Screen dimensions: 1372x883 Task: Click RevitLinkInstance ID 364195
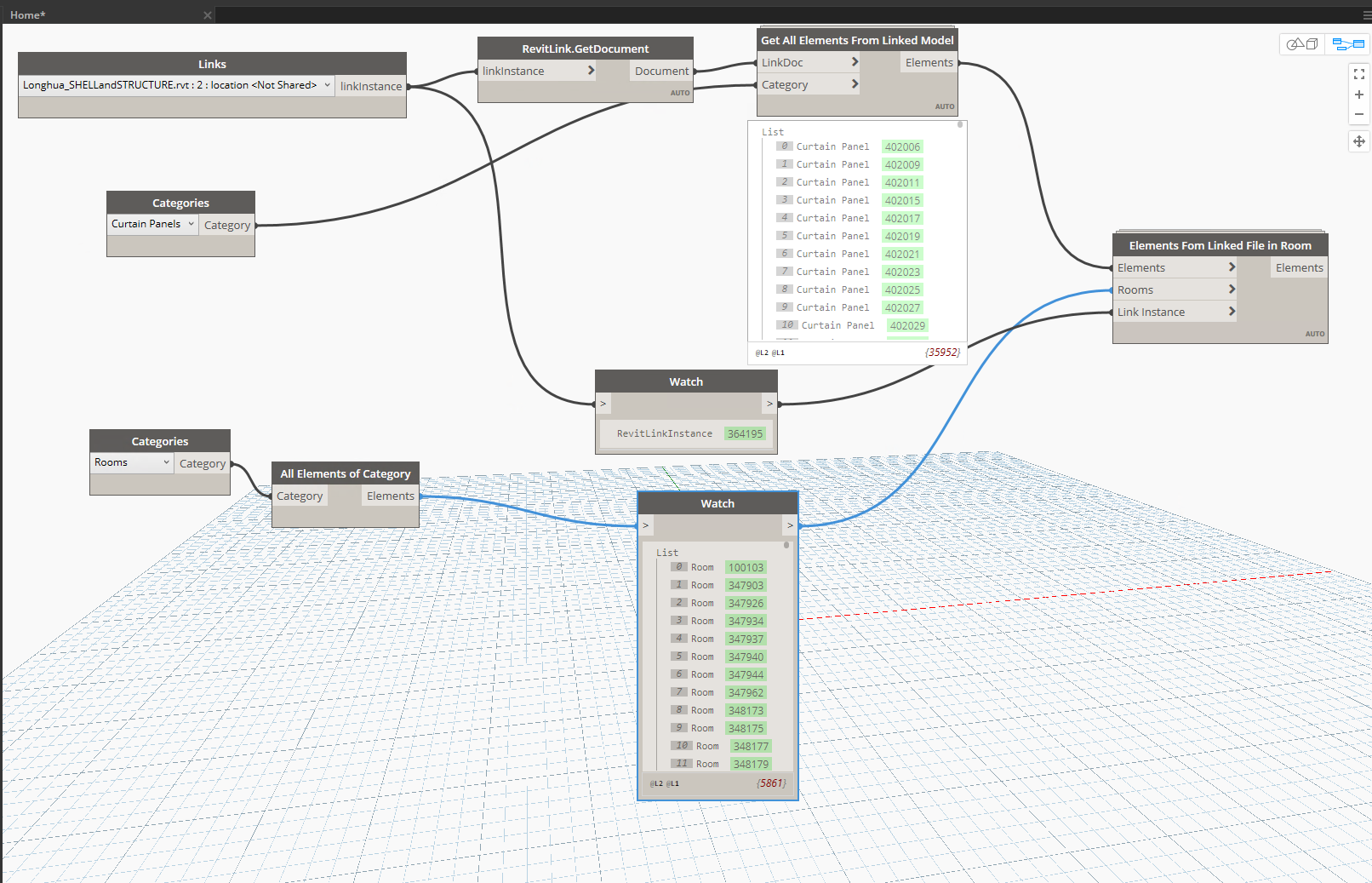click(745, 433)
